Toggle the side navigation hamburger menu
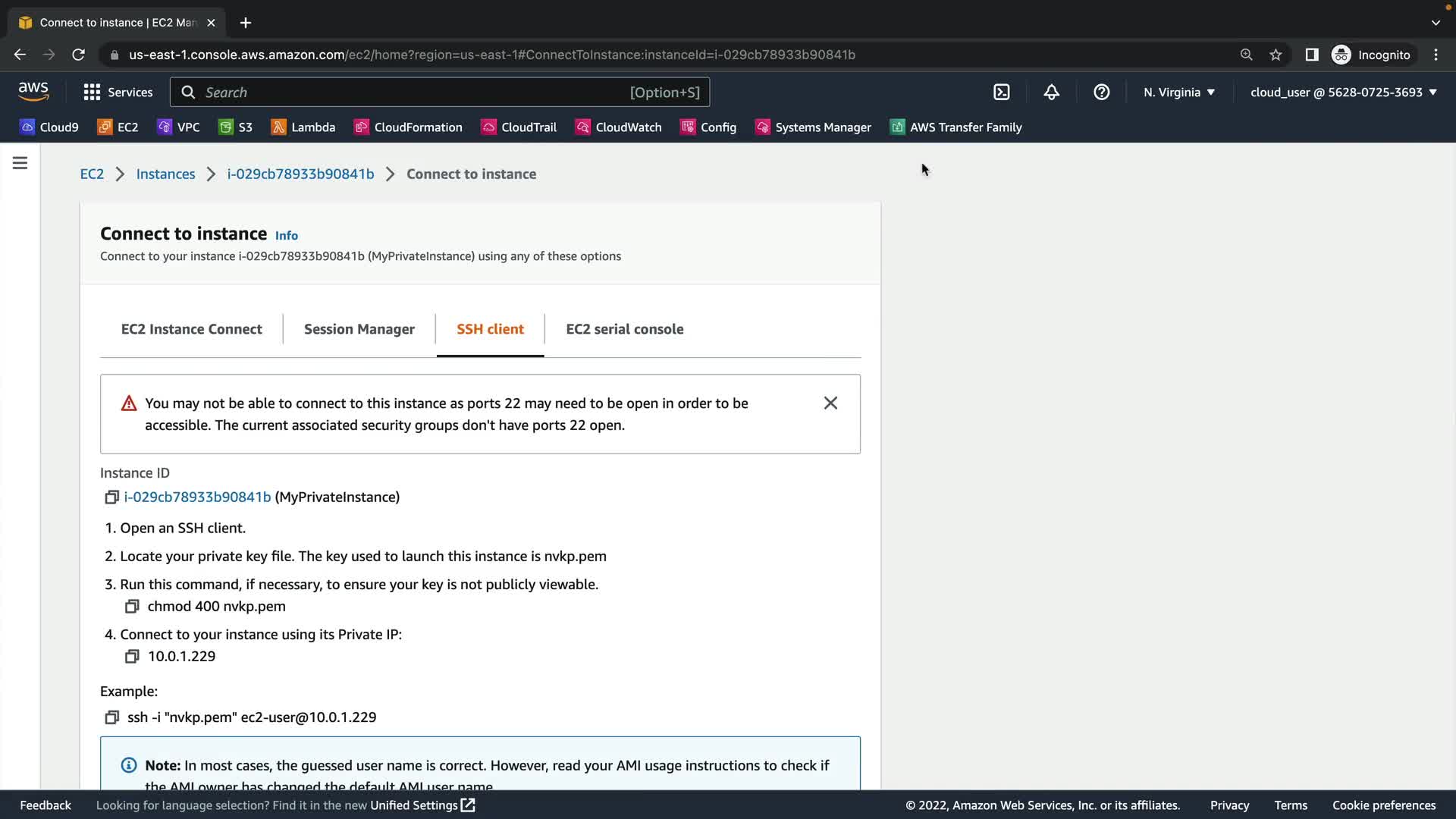This screenshot has width=1456, height=819. (x=20, y=163)
